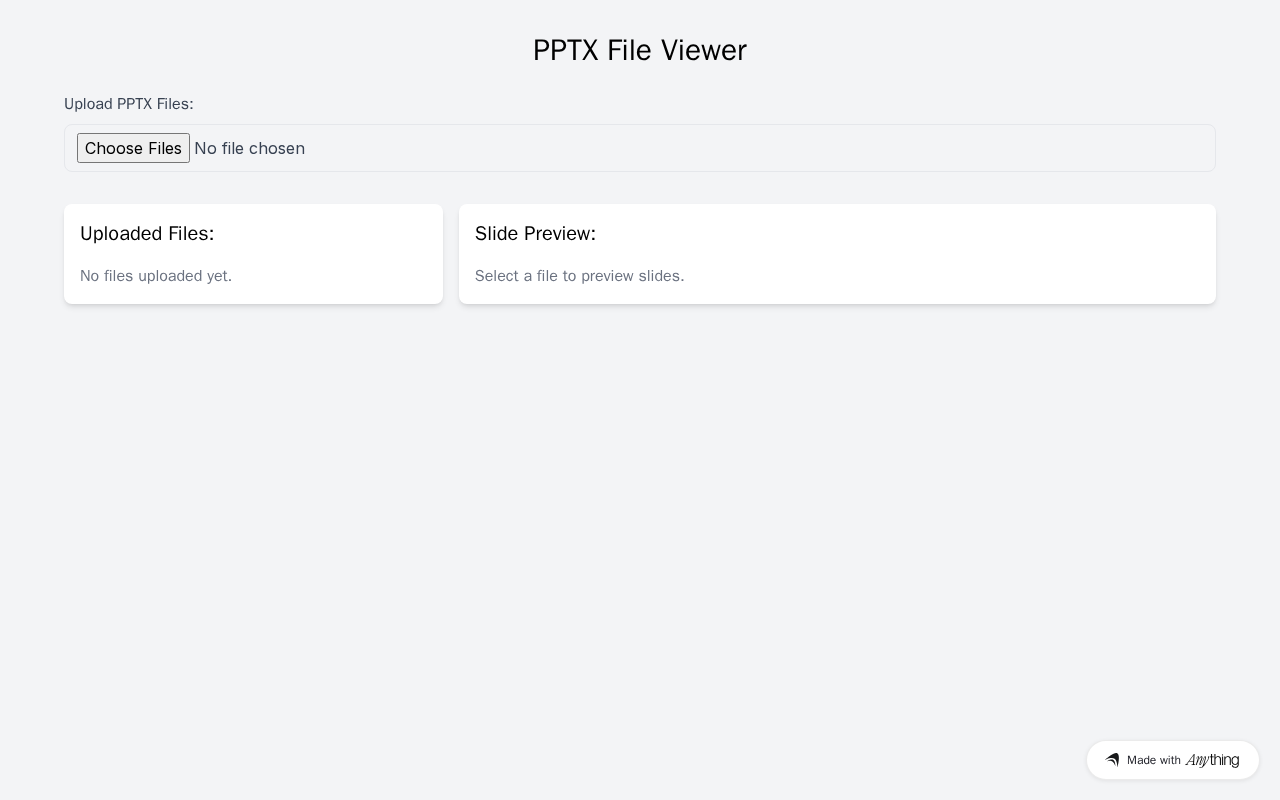The height and width of the screenshot is (800, 1280).
Task: Click the word "PPTX" in the page title
Action: [565, 50]
